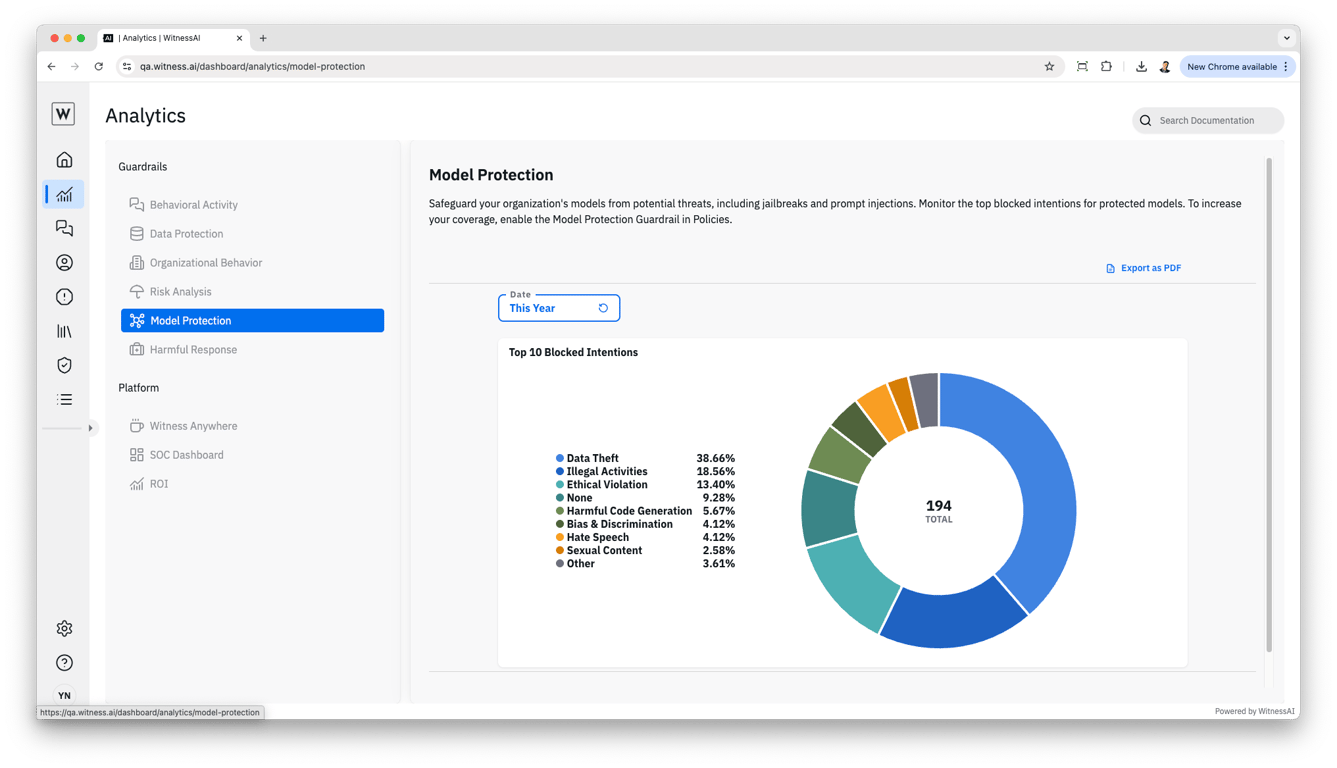The width and height of the screenshot is (1337, 768).
Task: Open a new browser tab
Action: click(x=263, y=38)
